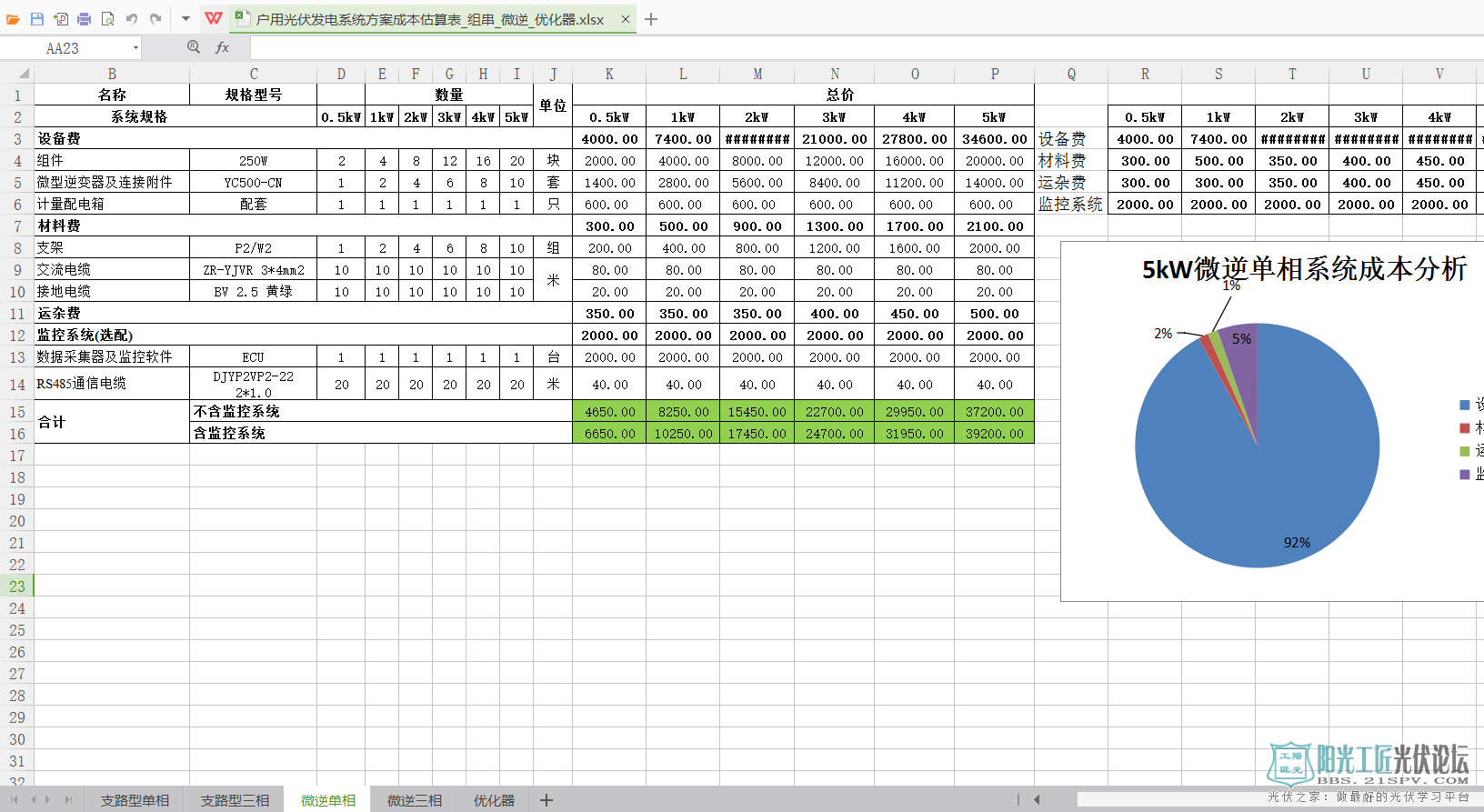
Task: Save the workbook using the floppy icon
Action: [37, 19]
